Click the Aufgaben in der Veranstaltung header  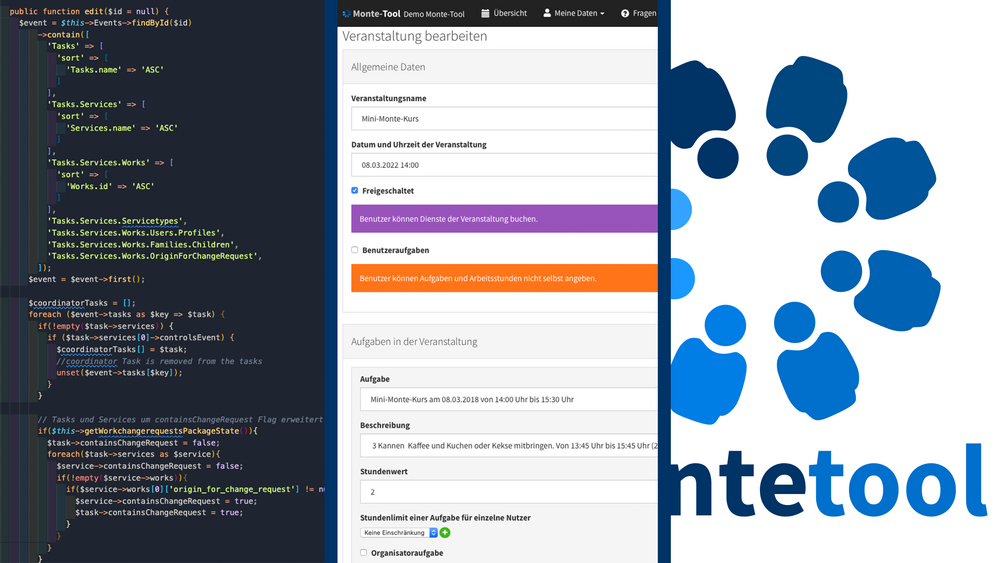pyautogui.click(x=500, y=341)
